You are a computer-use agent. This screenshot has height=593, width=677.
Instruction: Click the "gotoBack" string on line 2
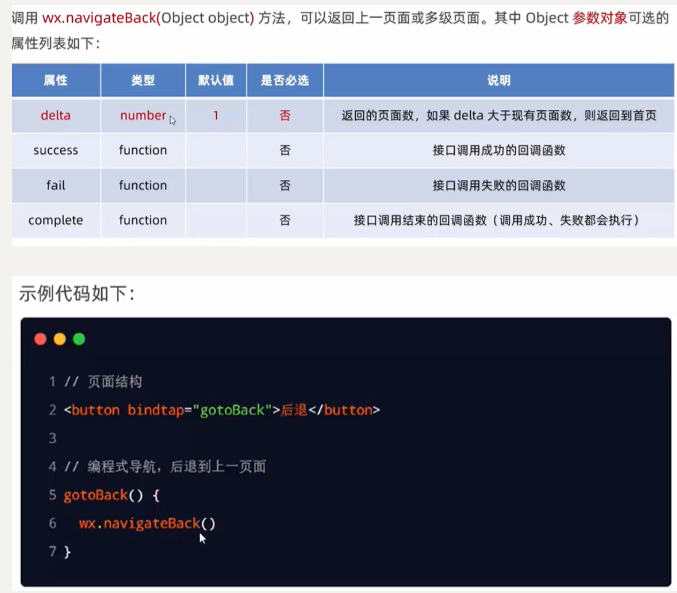(232, 410)
